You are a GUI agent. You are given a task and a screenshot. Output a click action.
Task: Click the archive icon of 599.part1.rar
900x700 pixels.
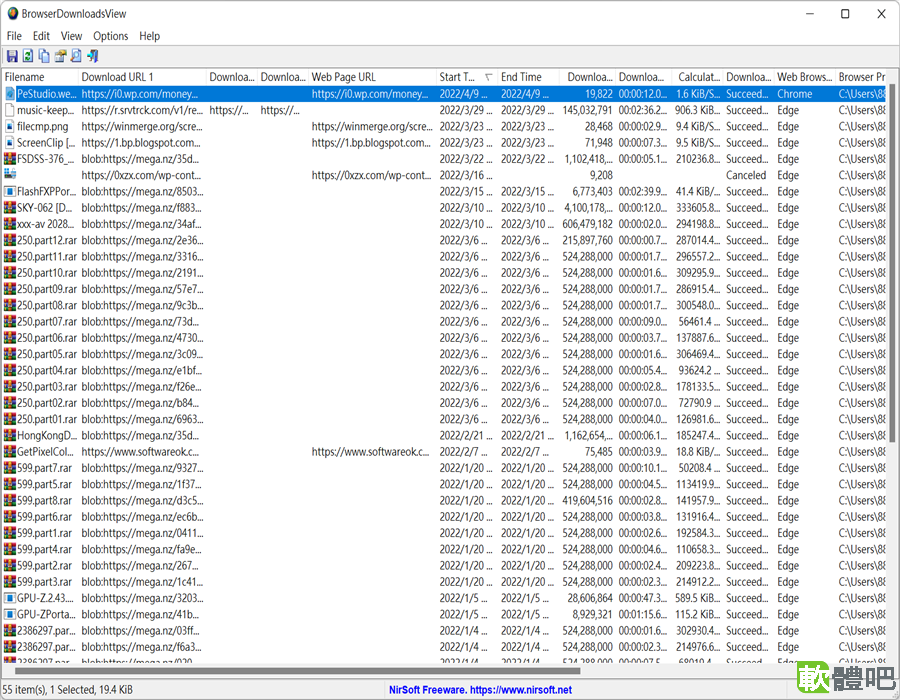(10, 533)
